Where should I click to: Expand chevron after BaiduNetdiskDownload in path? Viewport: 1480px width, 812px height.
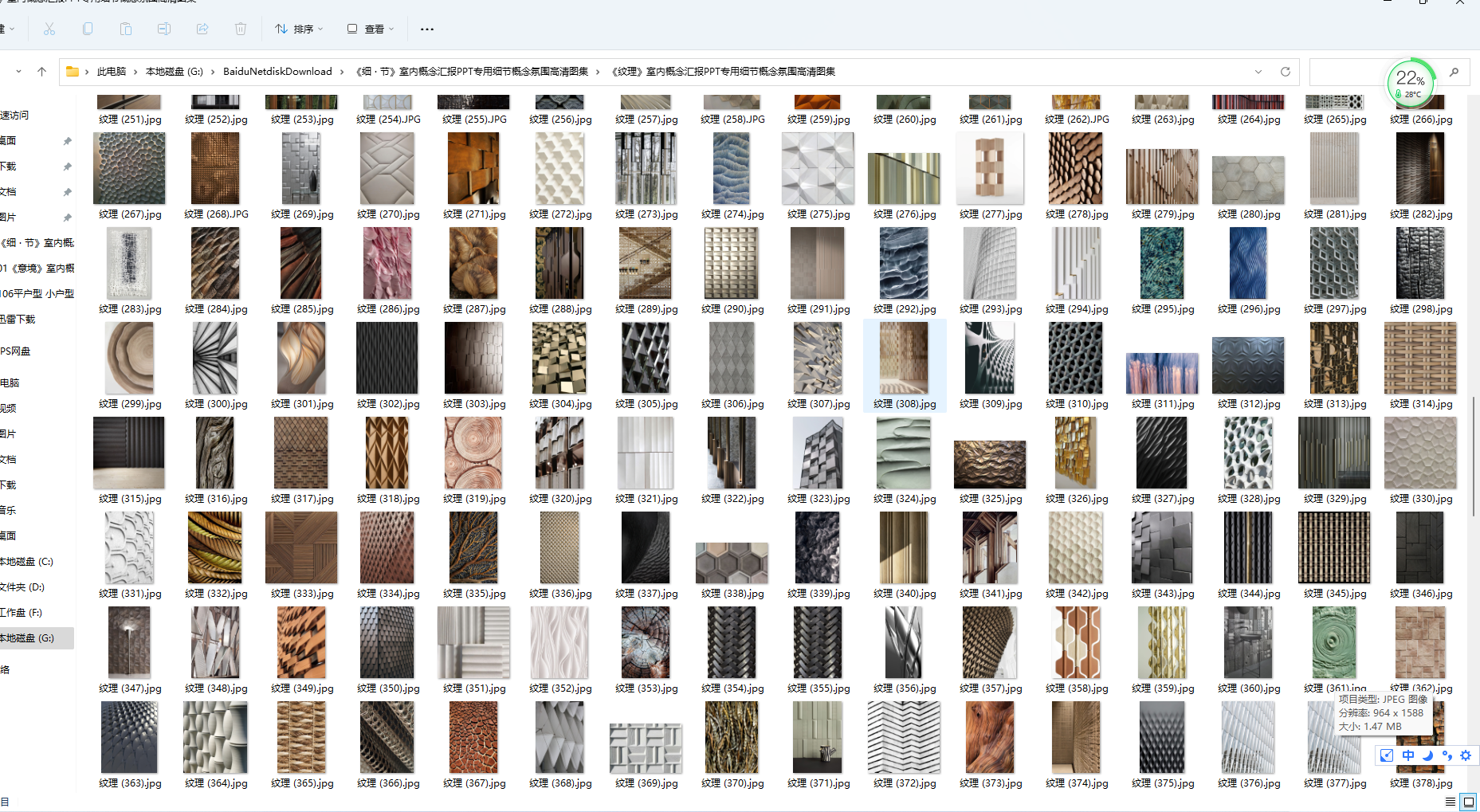click(x=342, y=72)
